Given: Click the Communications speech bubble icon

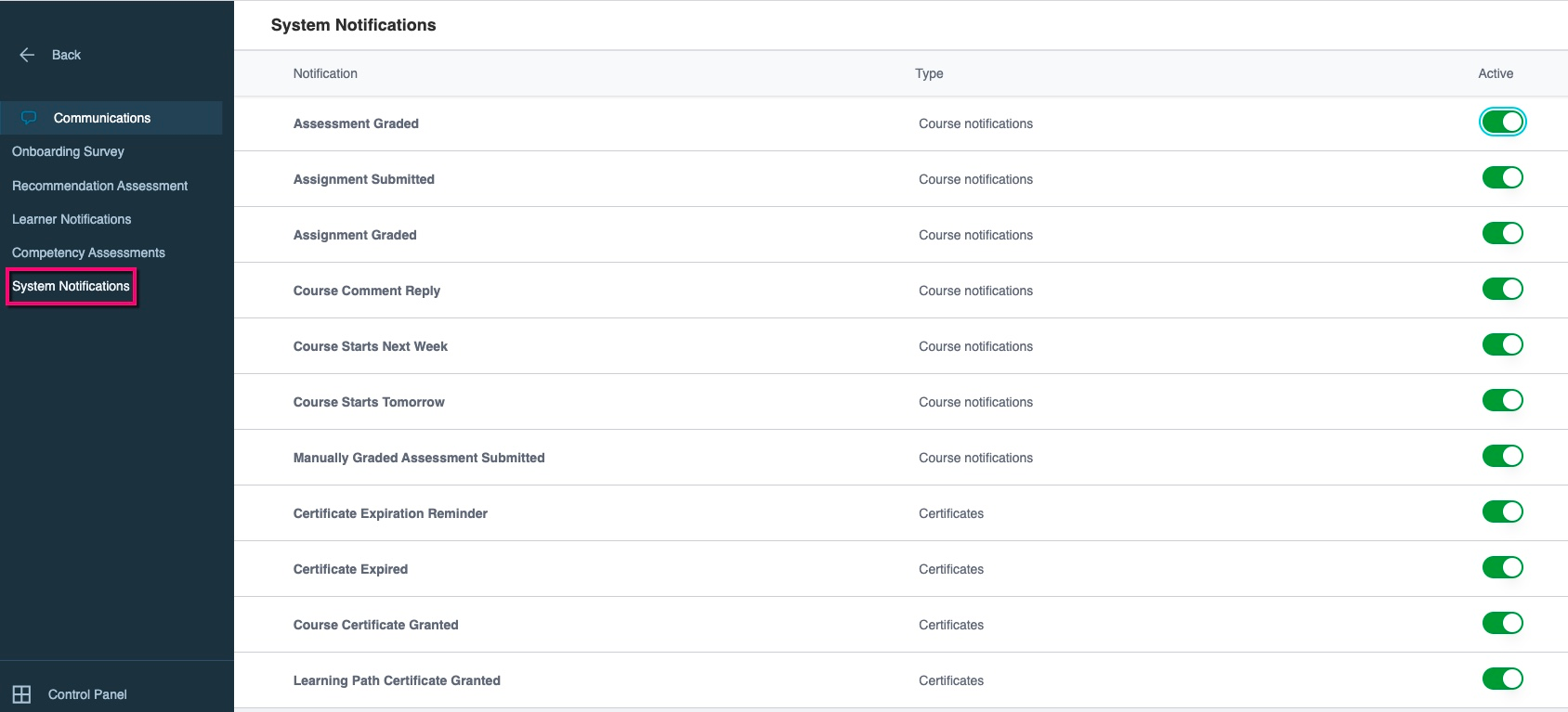Looking at the screenshot, I should (29, 118).
